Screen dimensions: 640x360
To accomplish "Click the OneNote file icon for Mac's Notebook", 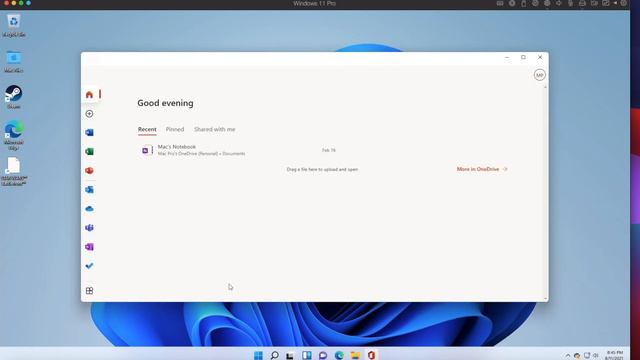I will pos(147,150).
